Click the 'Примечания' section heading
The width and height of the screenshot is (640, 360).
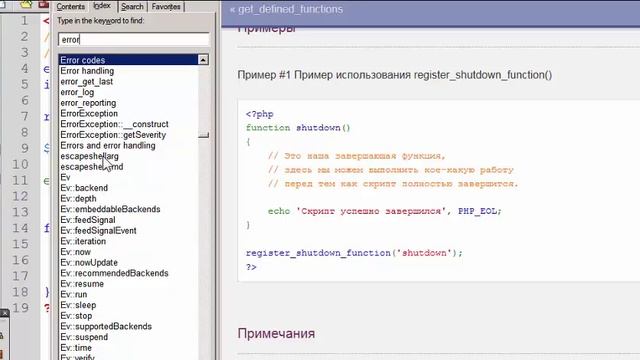(x=276, y=333)
